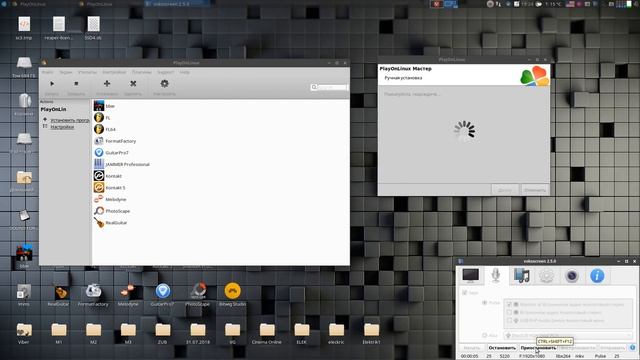This screenshot has height=360, width=640.
Task: Expand the Alsa device dropdown in vokoscreen
Action: 568,335
